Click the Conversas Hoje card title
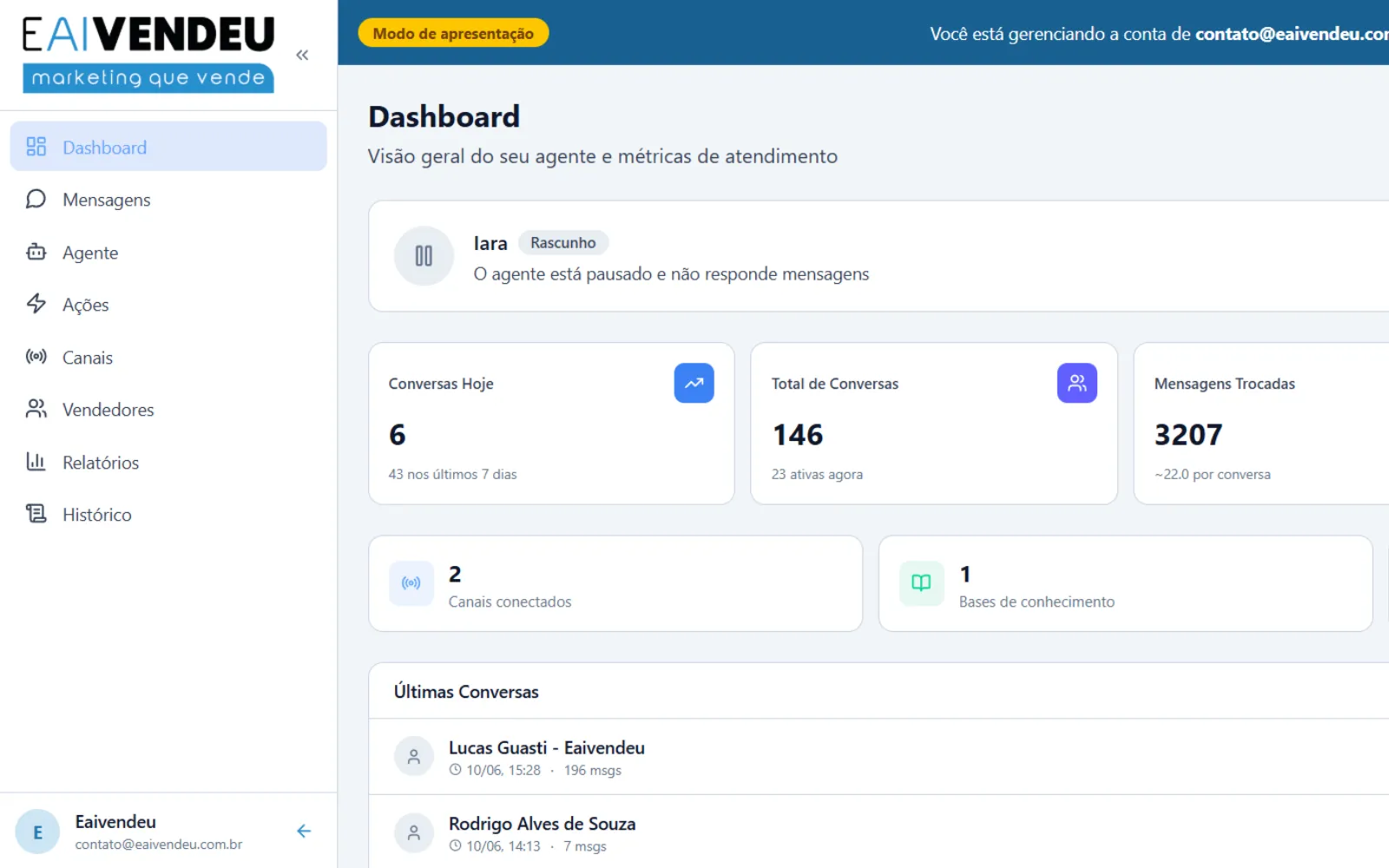 tap(441, 384)
